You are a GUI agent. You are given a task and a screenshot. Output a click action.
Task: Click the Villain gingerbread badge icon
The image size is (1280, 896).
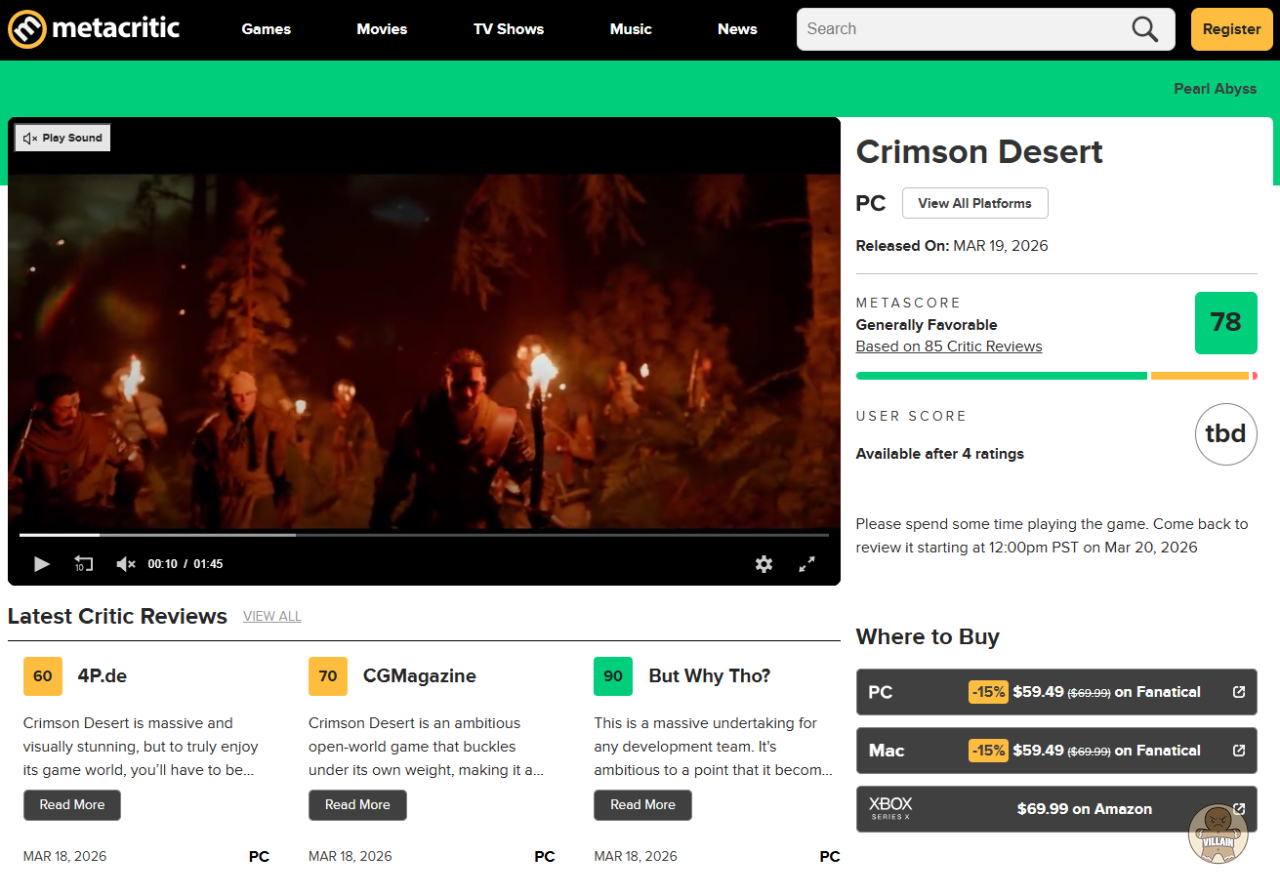coord(1218,832)
